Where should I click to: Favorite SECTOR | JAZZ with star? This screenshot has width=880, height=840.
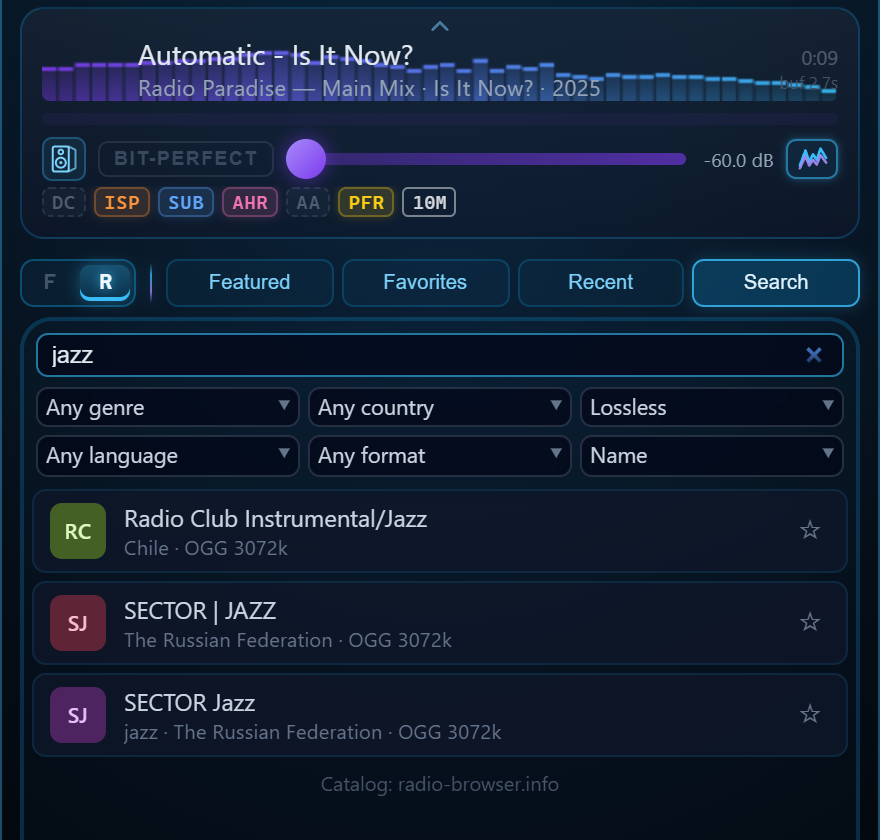pos(810,622)
